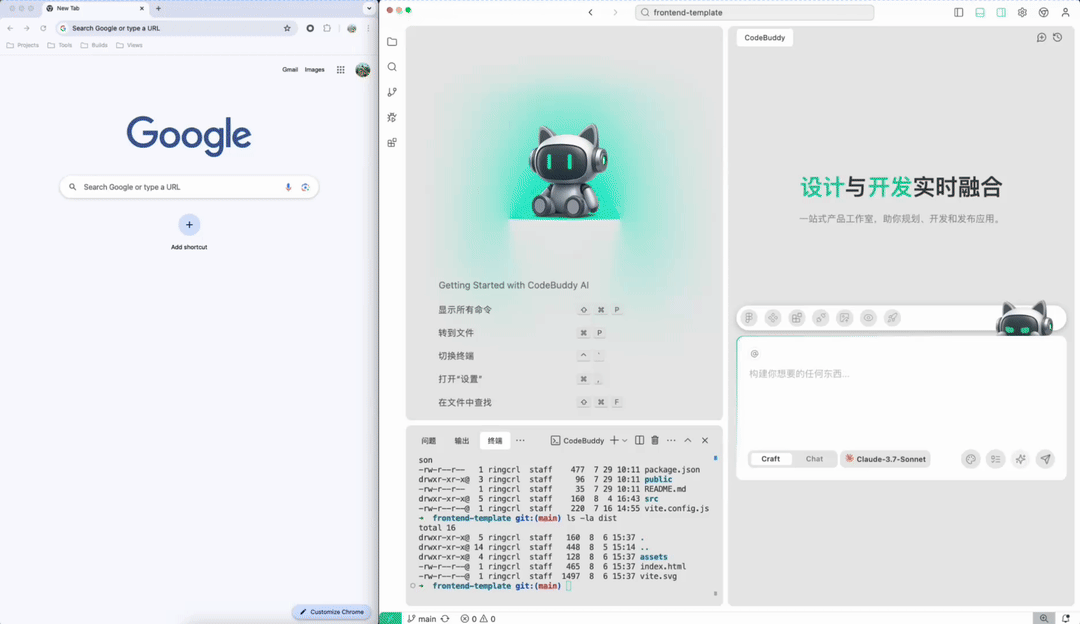
Task: Open the Explorer folder icon in sidebar
Action: point(392,42)
